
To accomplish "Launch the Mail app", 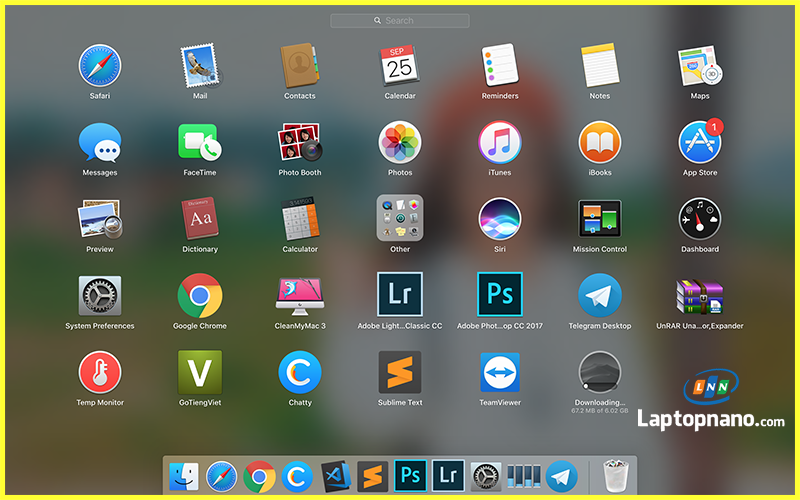I will coord(201,66).
